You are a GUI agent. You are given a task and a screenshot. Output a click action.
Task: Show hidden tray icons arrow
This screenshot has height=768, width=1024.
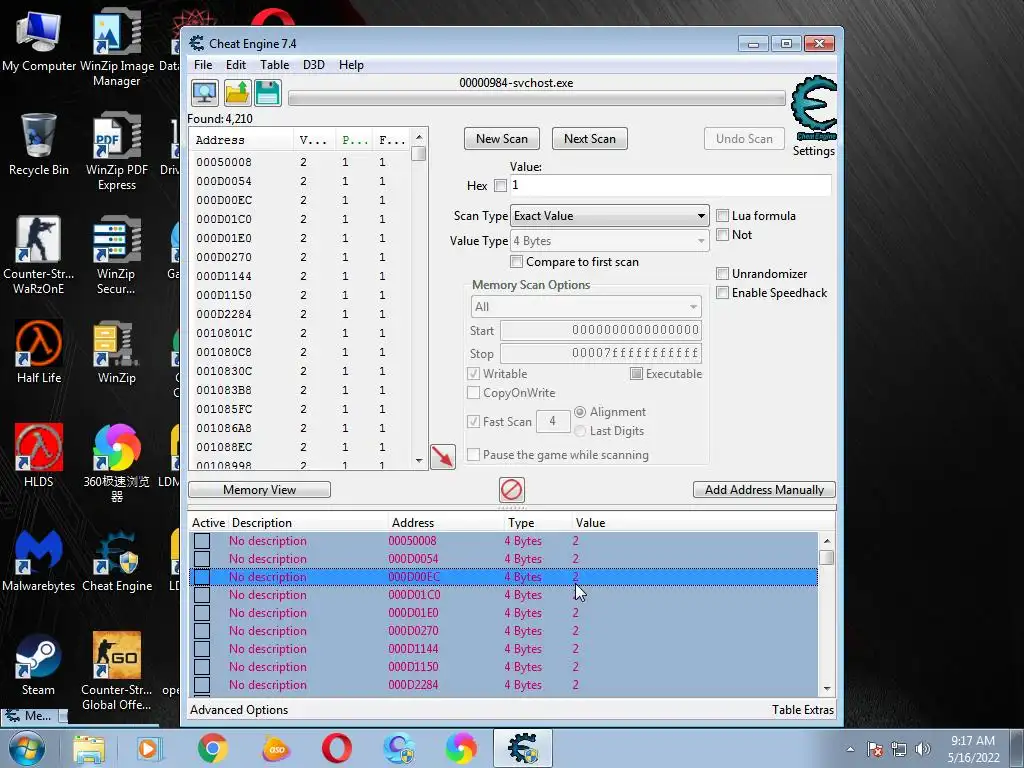pyautogui.click(x=850, y=749)
